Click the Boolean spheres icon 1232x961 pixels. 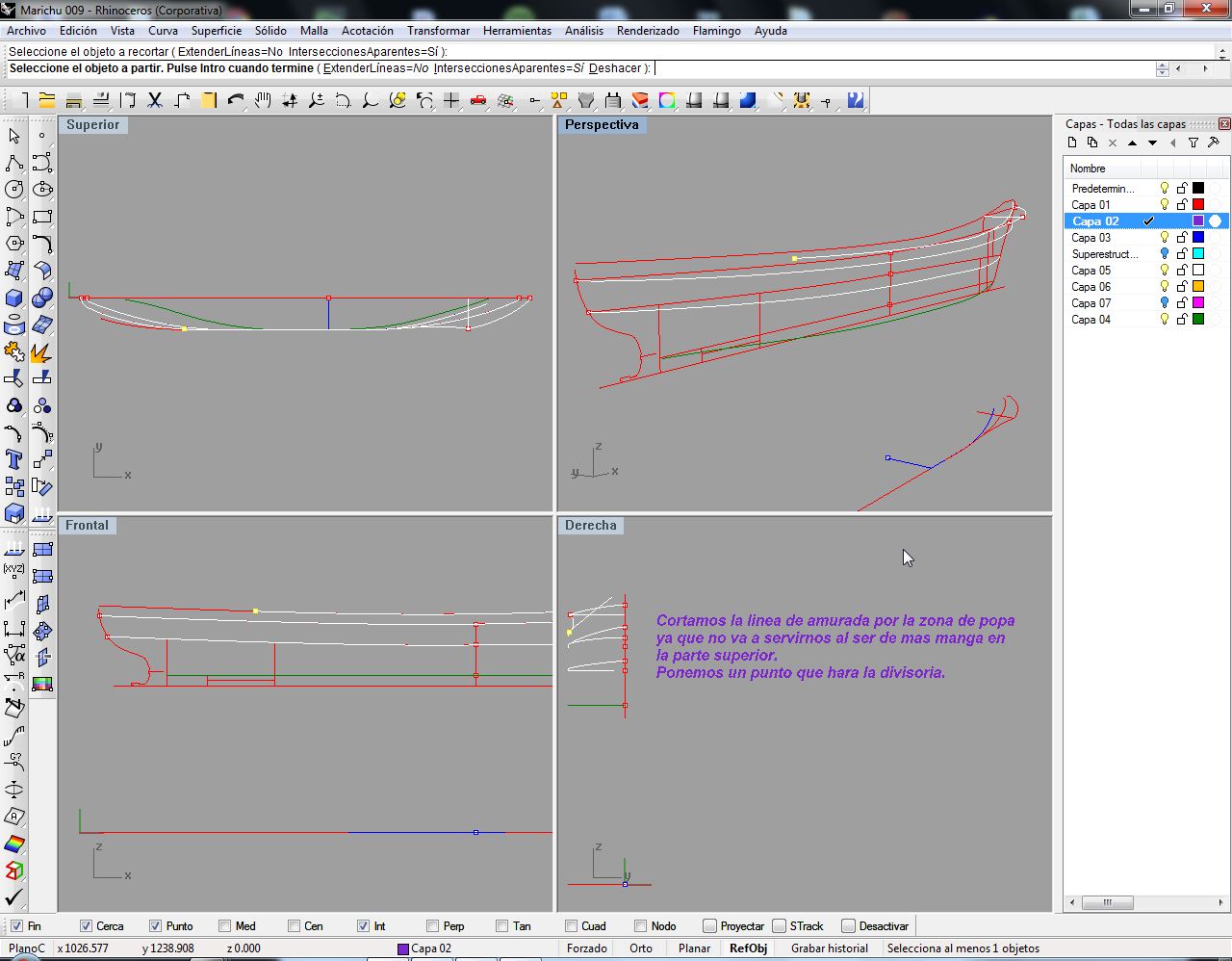(x=42, y=298)
